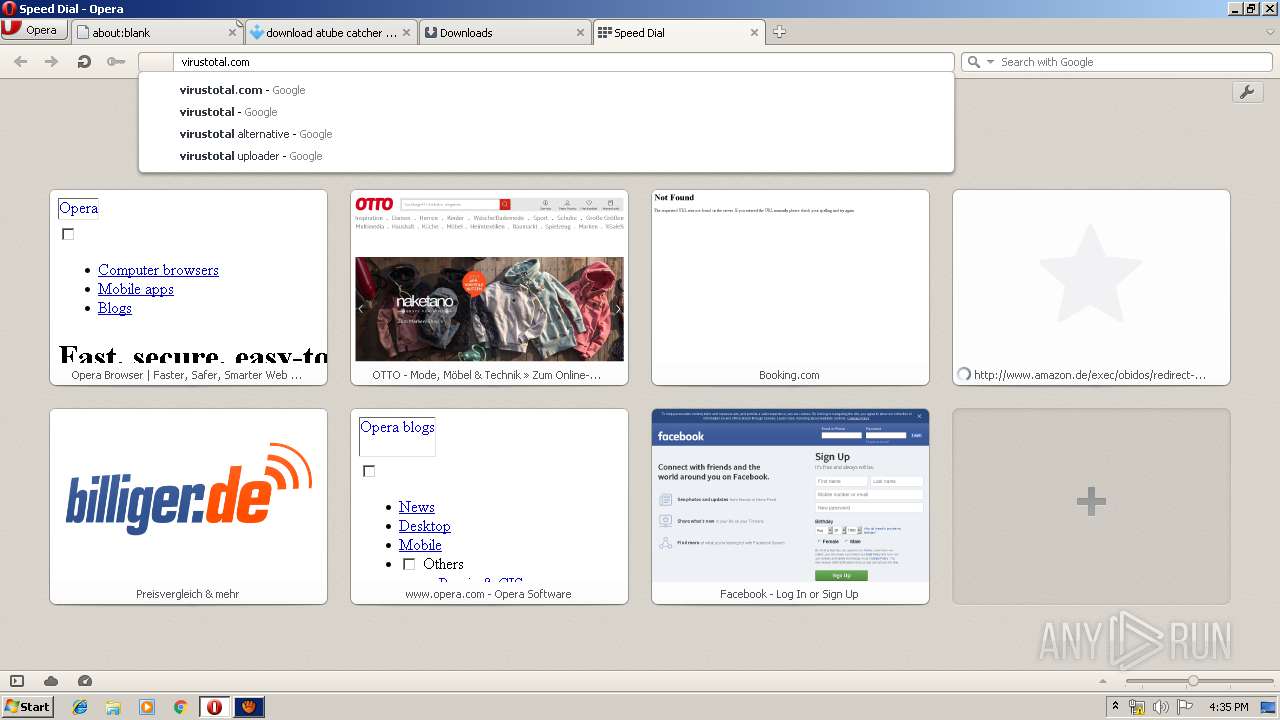Choose virustotal alternative suggestion
The height and width of the screenshot is (720, 1280).
[546, 134]
